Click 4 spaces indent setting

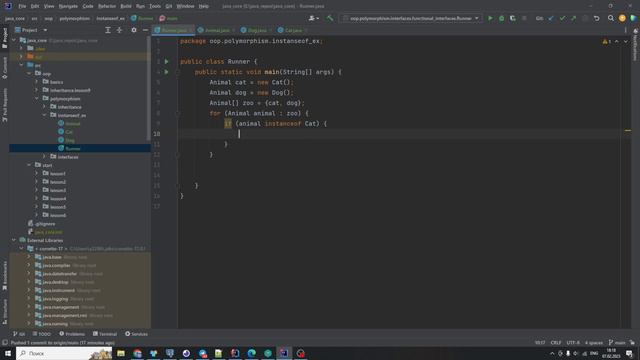[593, 342]
